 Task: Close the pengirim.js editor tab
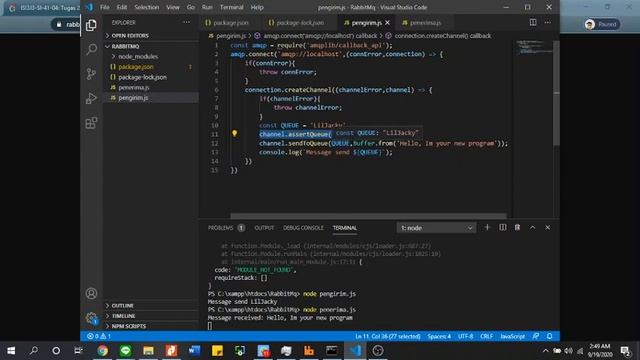tap(387, 22)
